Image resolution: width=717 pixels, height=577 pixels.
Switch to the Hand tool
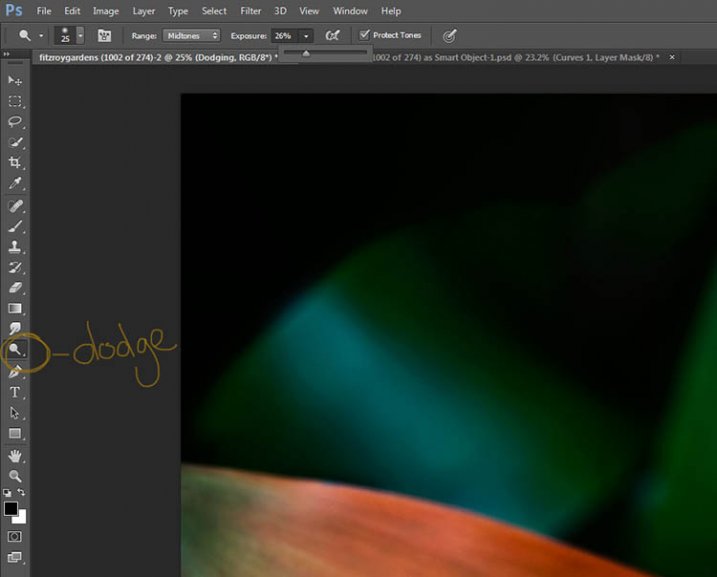coord(15,456)
